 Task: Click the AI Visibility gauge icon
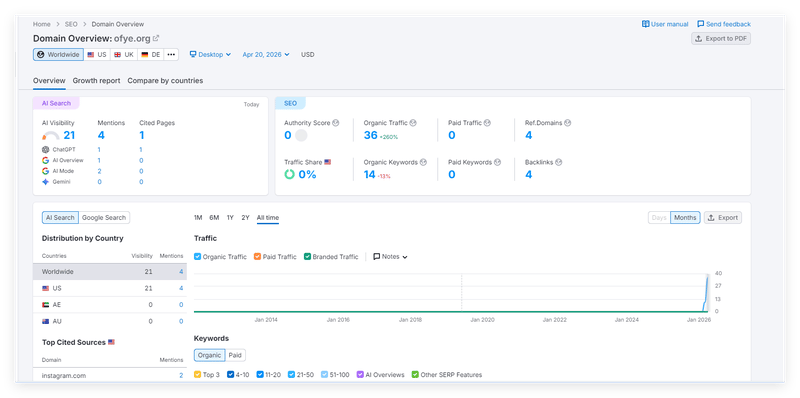(51, 136)
